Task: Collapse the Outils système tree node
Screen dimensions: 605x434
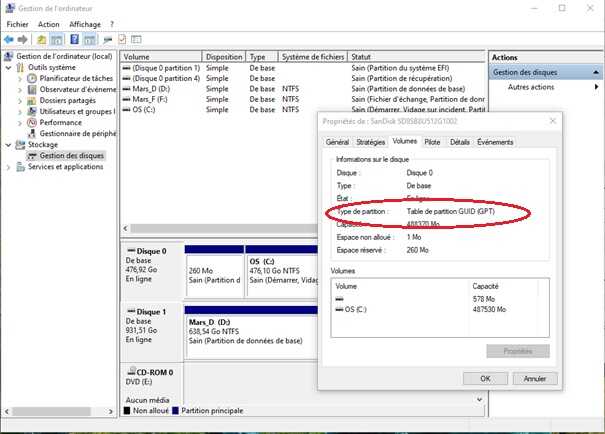Action: (8, 68)
